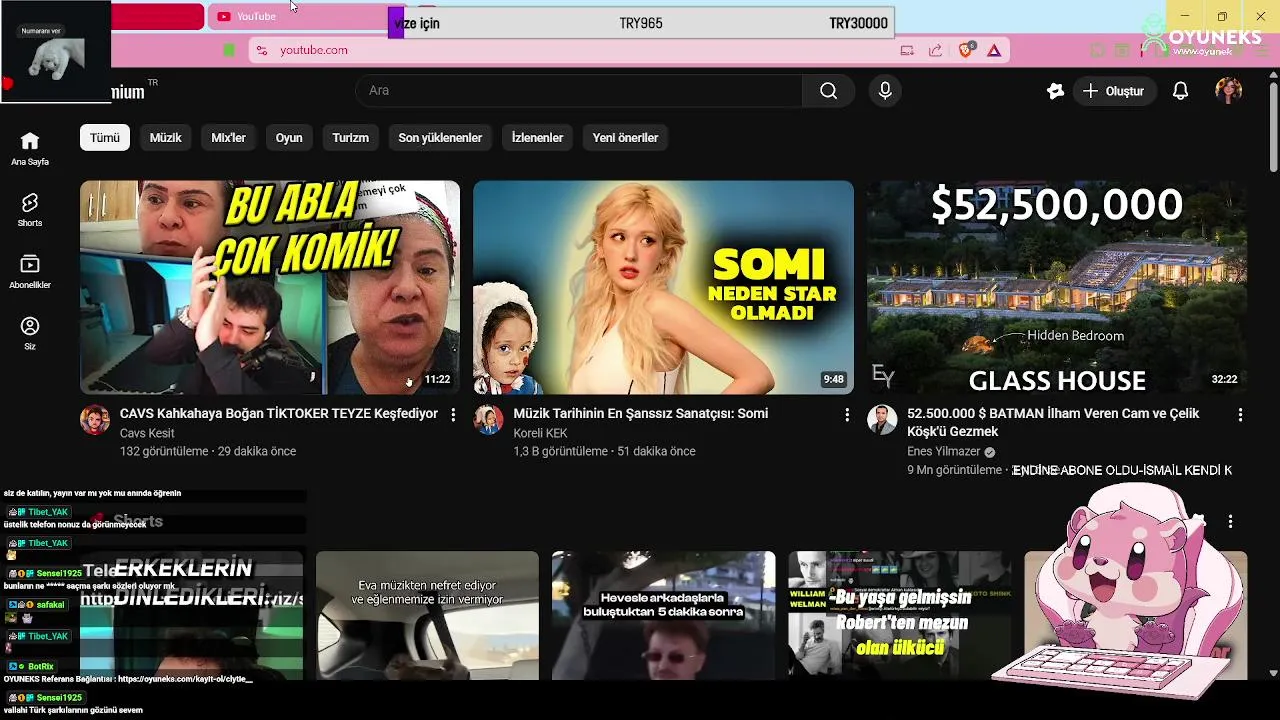
Task: Open Enes Yilmazer channel avatar
Action: coord(882,419)
